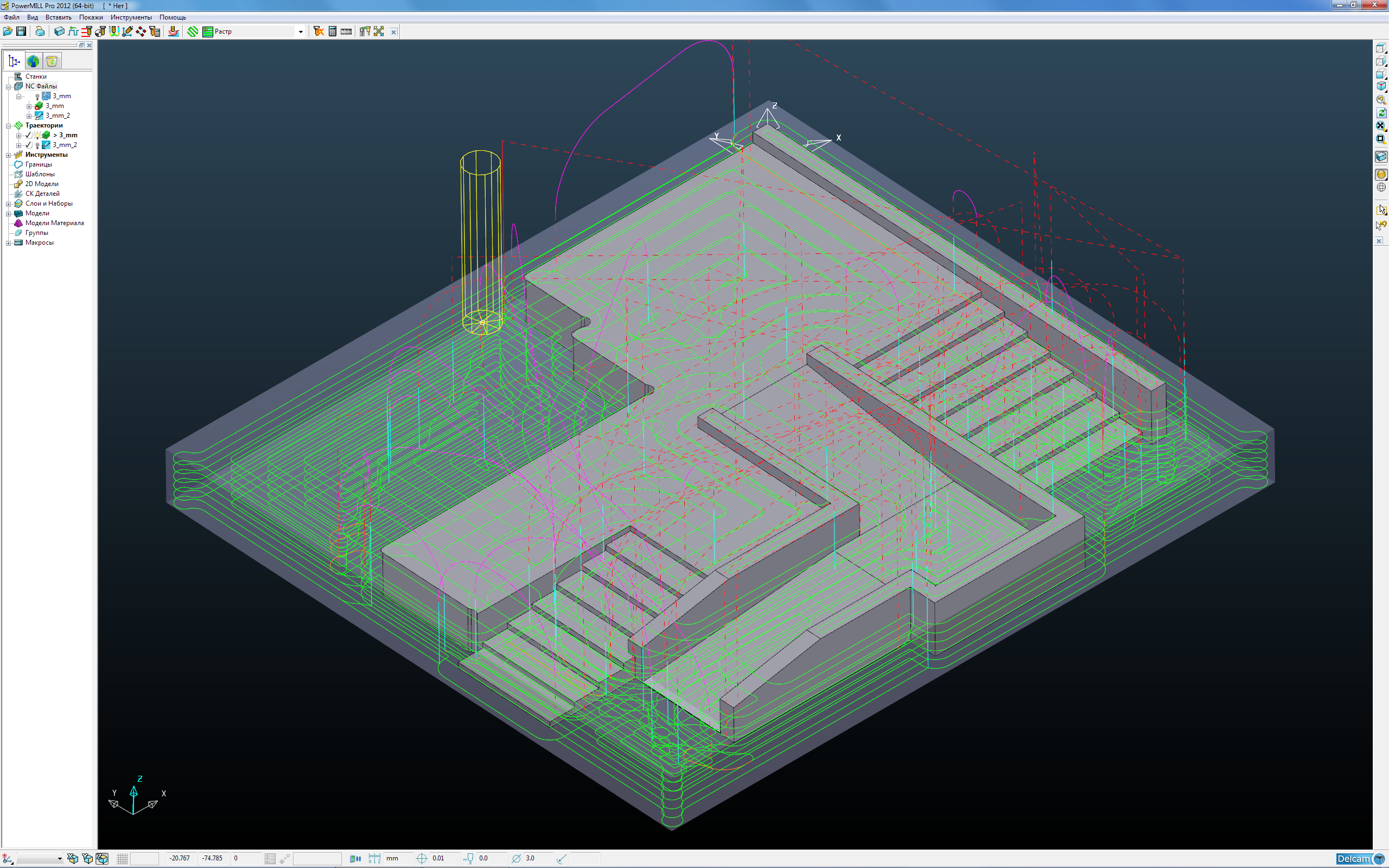This screenshot has width=1389, height=868.
Task: Toggle checkmark of active trajectory 3_mm
Action: pos(29,136)
